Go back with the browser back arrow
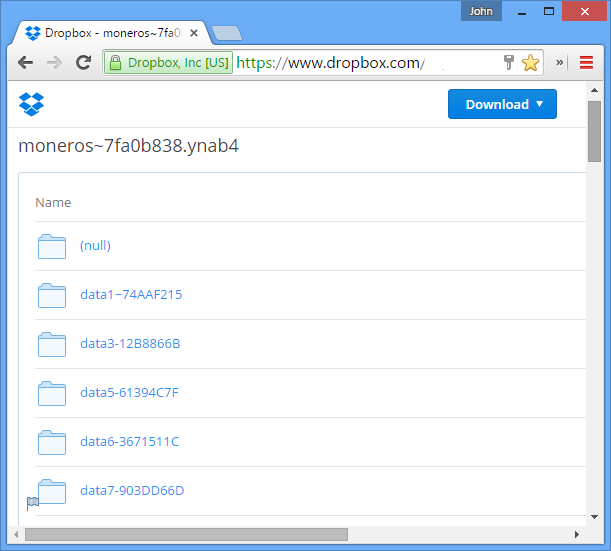 [x=26, y=62]
